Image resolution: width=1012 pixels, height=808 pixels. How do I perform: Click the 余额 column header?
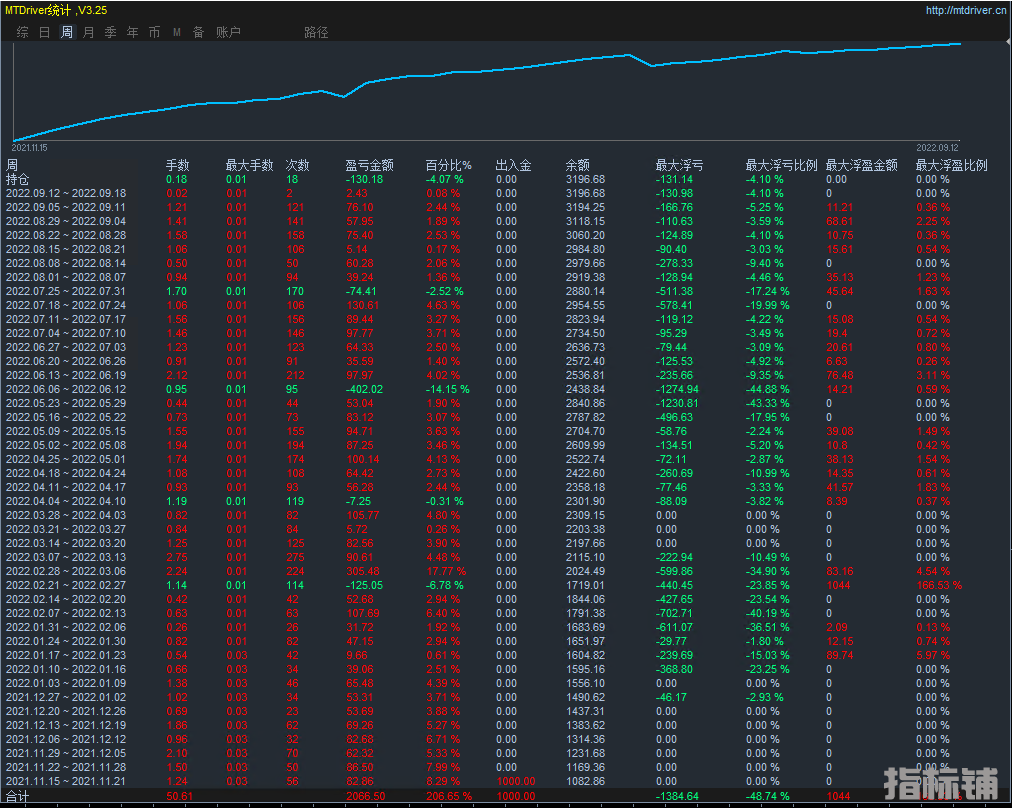578,165
